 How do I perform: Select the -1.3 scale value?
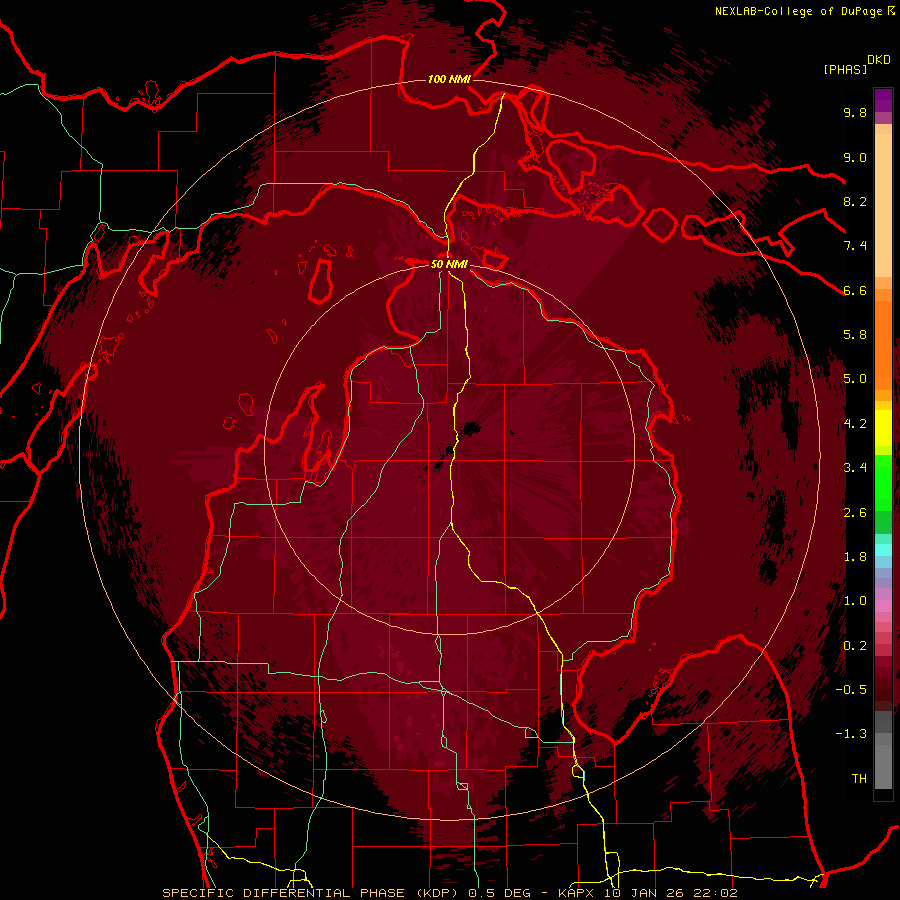click(851, 734)
